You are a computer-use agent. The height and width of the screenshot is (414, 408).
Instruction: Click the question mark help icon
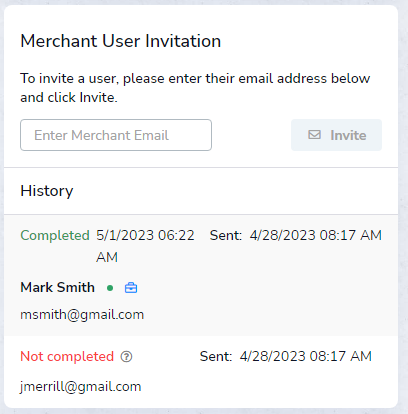coord(126,357)
